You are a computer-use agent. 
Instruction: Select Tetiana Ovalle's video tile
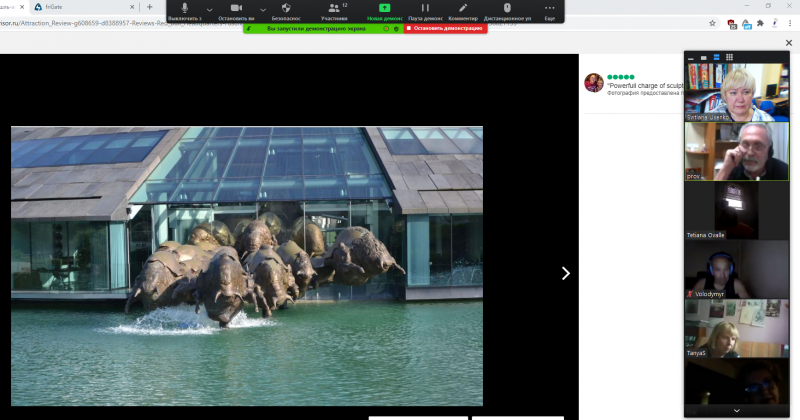pyautogui.click(x=737, y=210)
